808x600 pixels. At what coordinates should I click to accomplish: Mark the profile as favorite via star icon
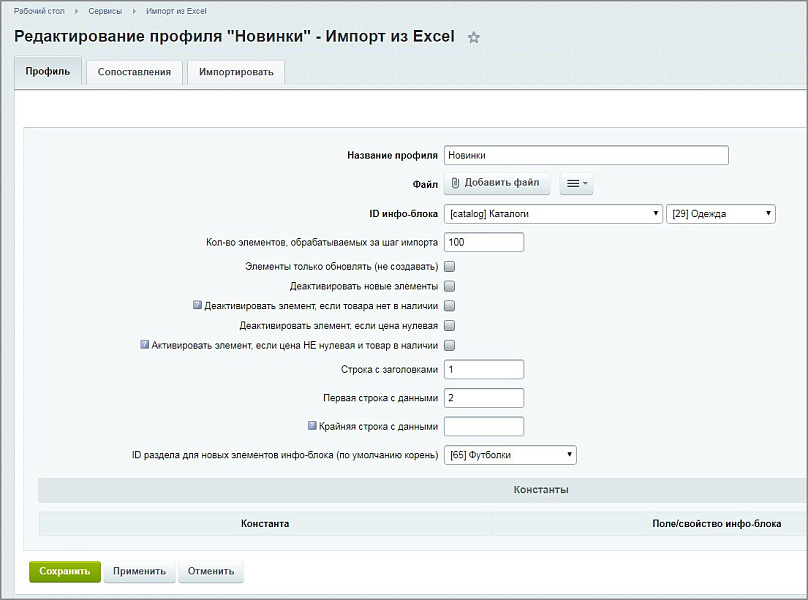474,36
